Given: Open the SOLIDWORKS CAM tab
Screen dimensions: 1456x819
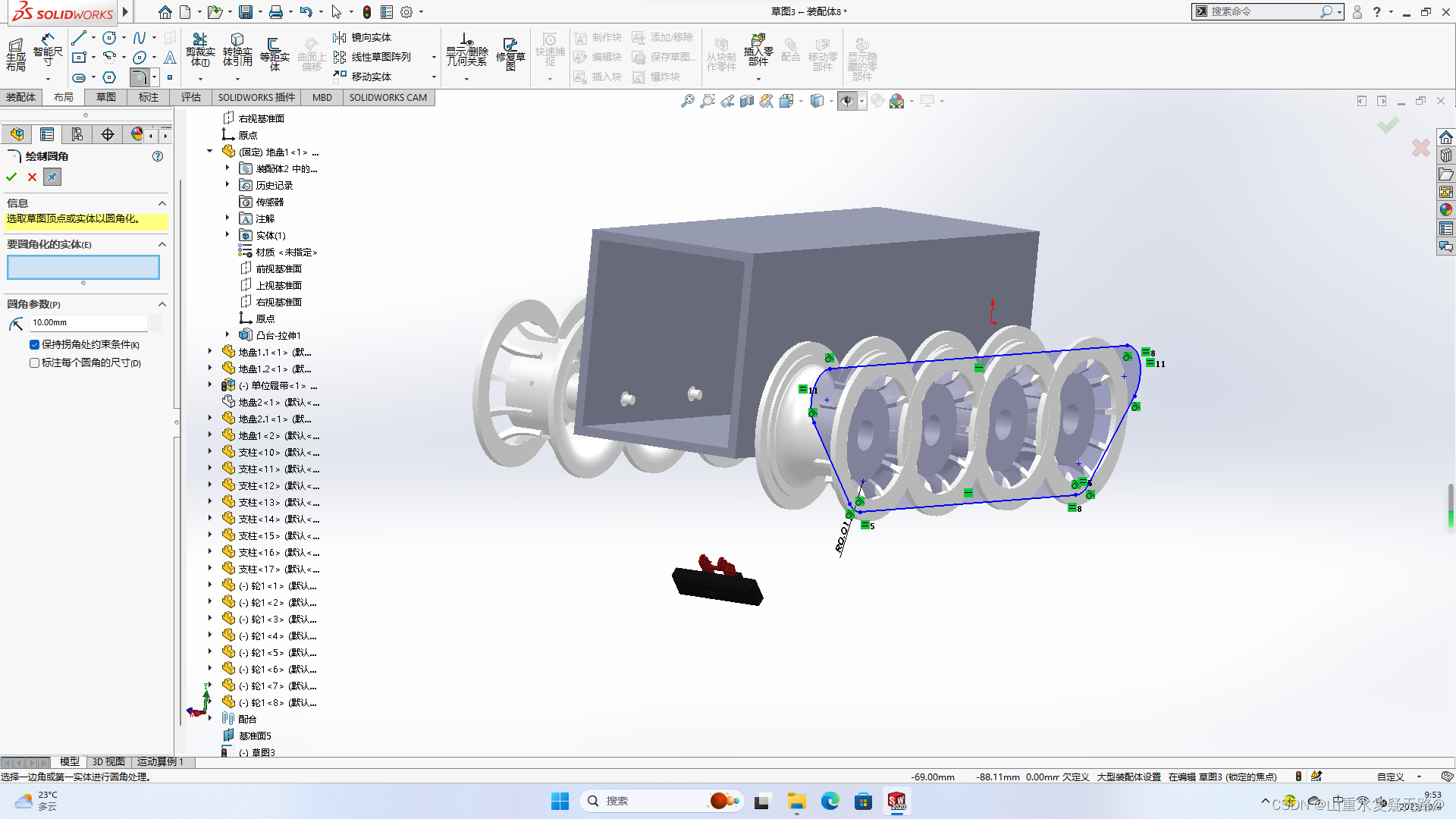Looking at the screenshot, I should pyautogui.click(x=388, y=97).
